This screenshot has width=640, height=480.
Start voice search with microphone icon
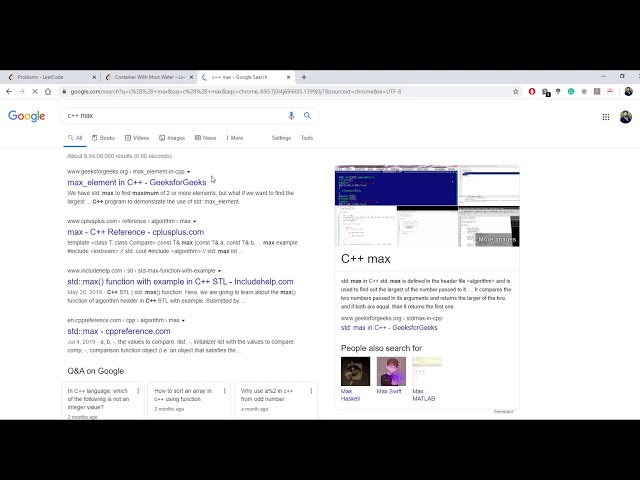[x=291, y=116]
